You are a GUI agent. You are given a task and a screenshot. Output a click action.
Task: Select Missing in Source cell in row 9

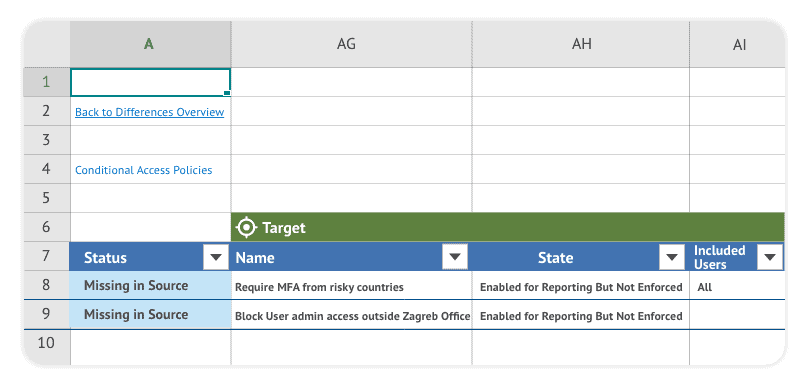150,314
